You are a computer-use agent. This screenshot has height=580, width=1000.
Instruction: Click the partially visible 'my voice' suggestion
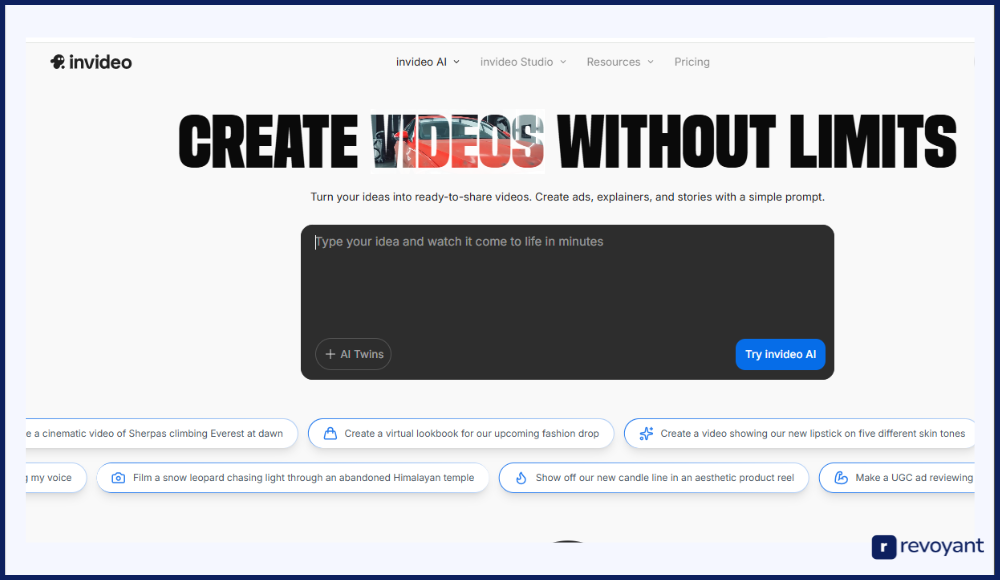(x=52, y=478)
